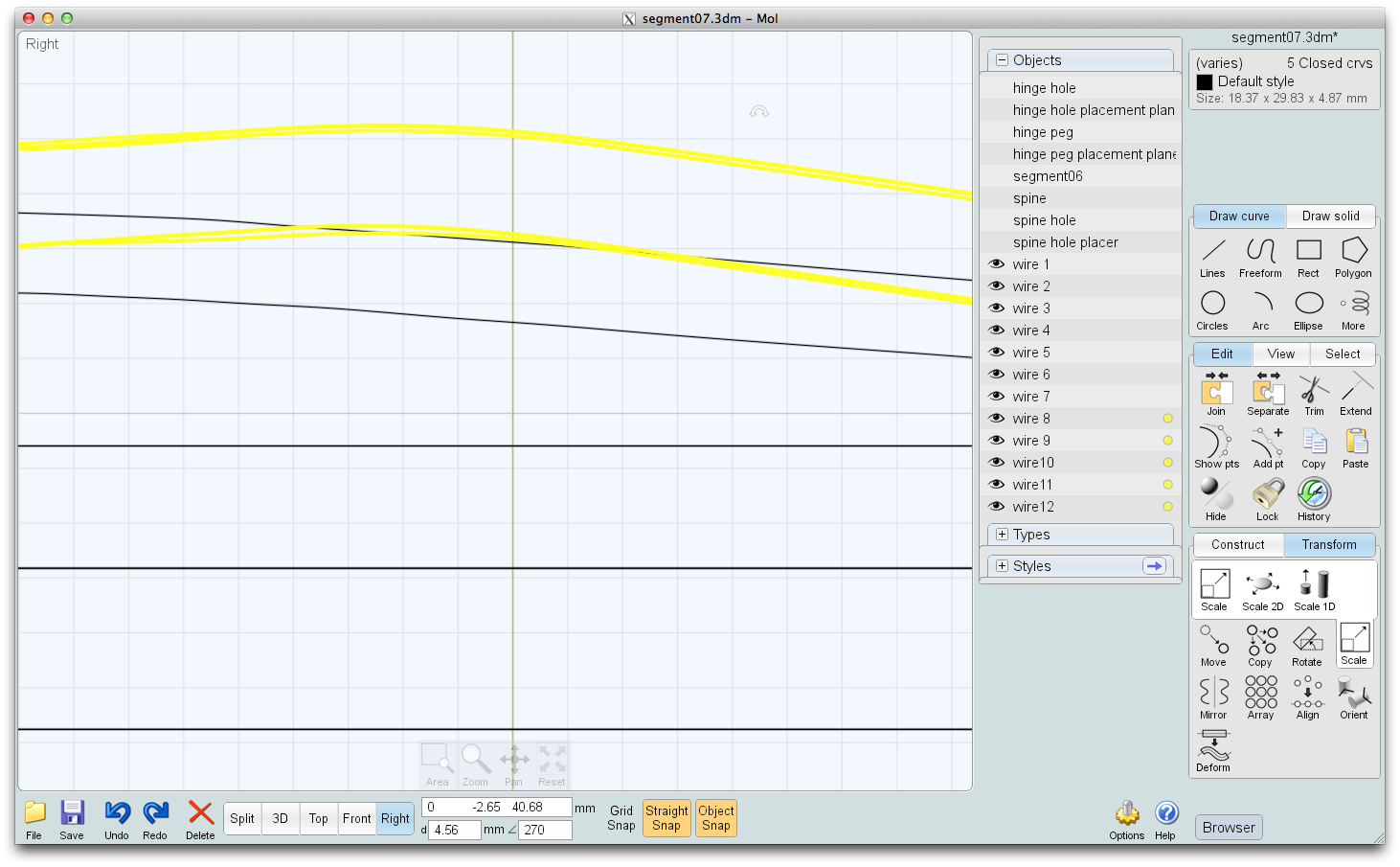The image size is (1400, 867).
Task: Switch viewport to Front view
Action: click(x=357, y=818)
